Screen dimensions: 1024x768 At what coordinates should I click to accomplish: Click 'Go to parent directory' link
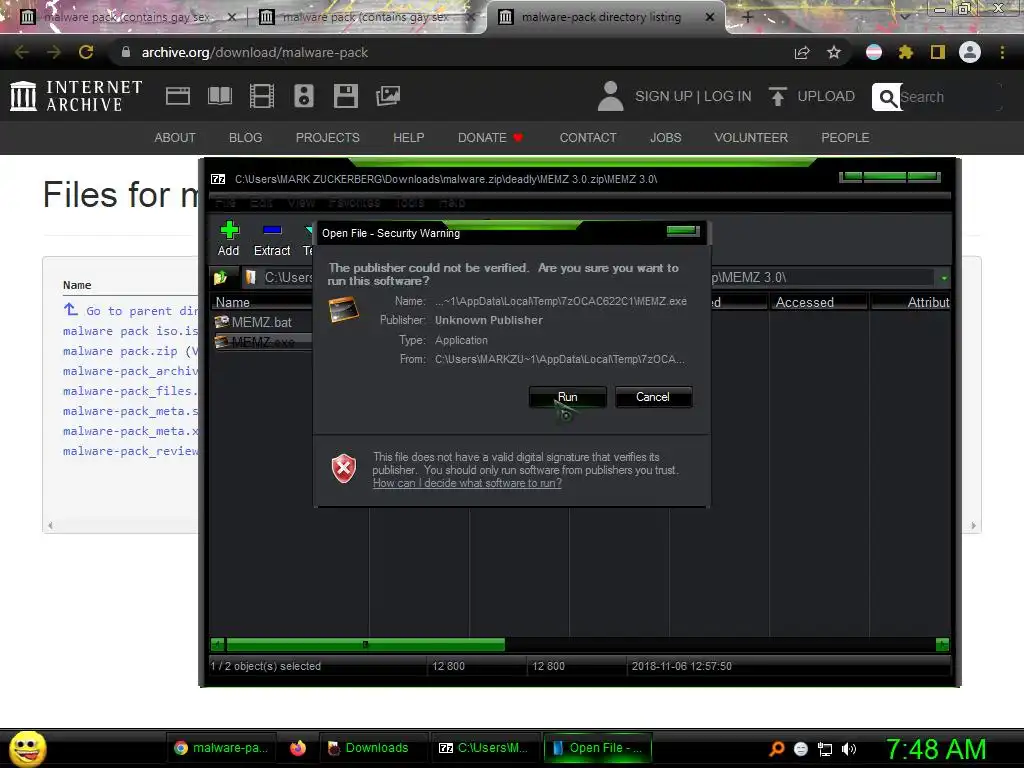pyautogui.click(x=131, y=311)
